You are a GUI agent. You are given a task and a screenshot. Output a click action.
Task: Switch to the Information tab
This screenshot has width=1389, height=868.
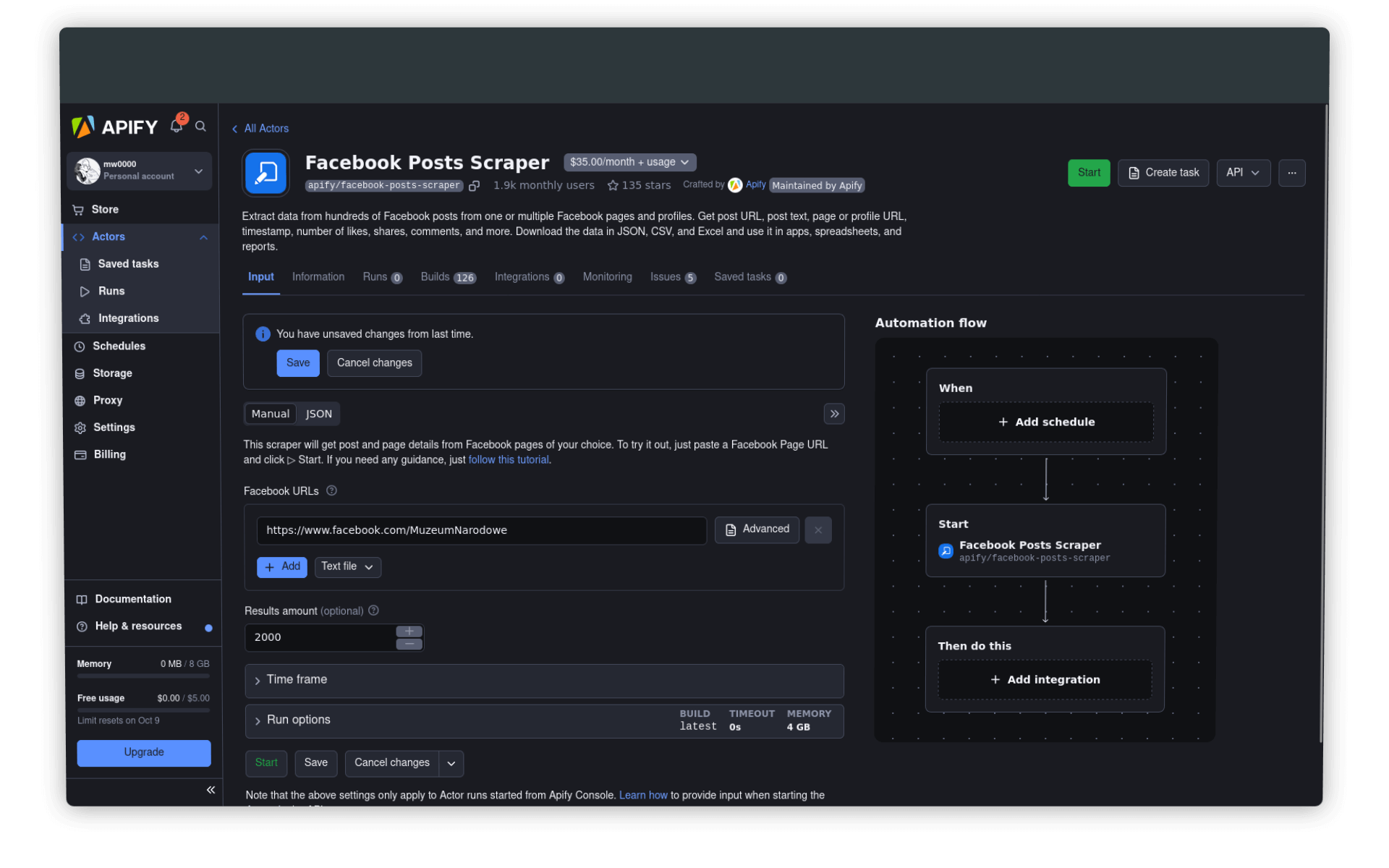pos(318,277)
